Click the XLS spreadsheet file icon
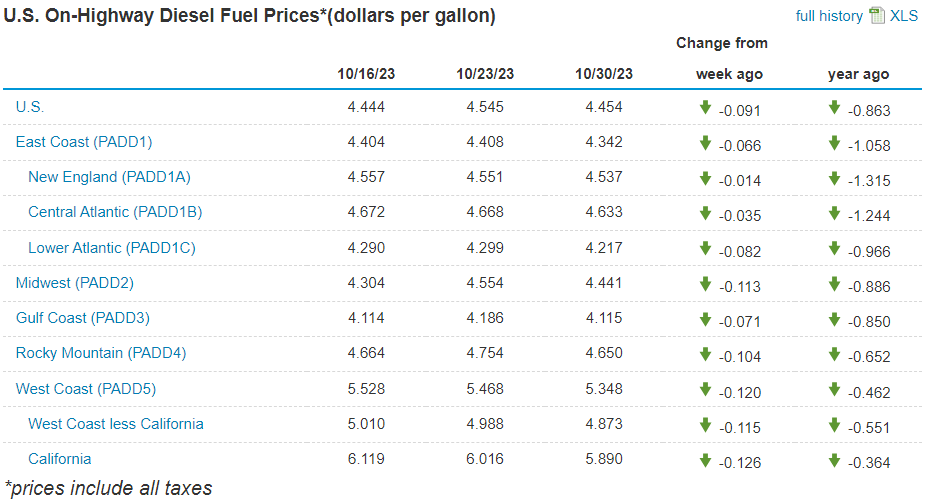 [x=877, y=15]
